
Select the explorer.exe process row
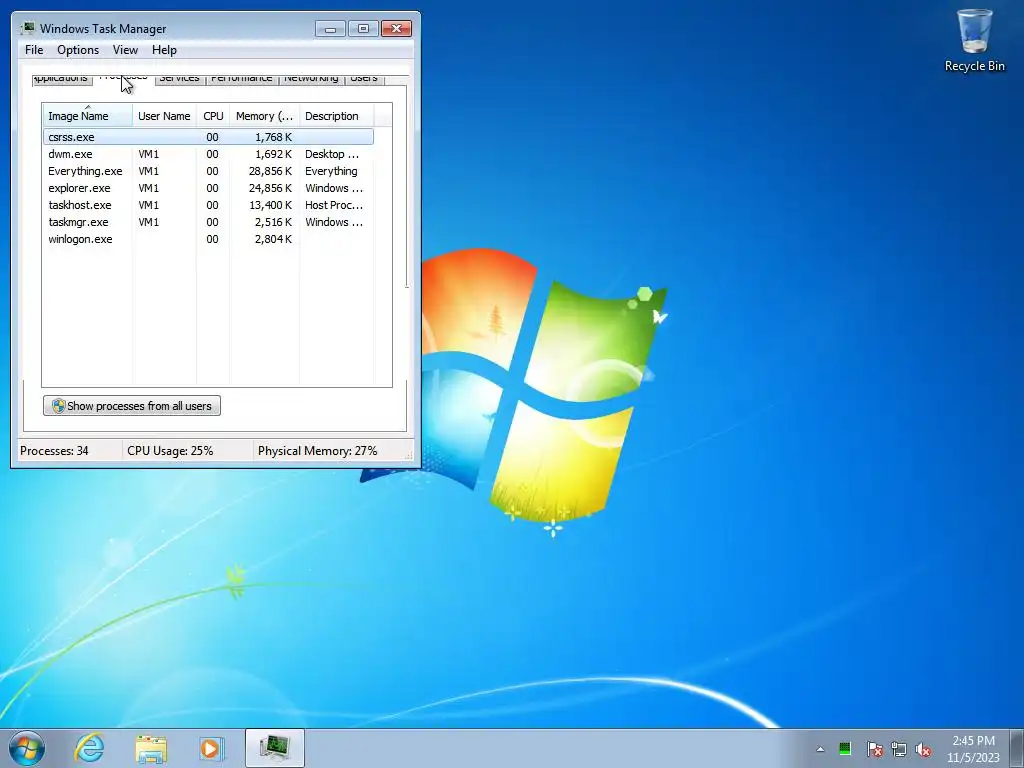[x=208, y=188]
